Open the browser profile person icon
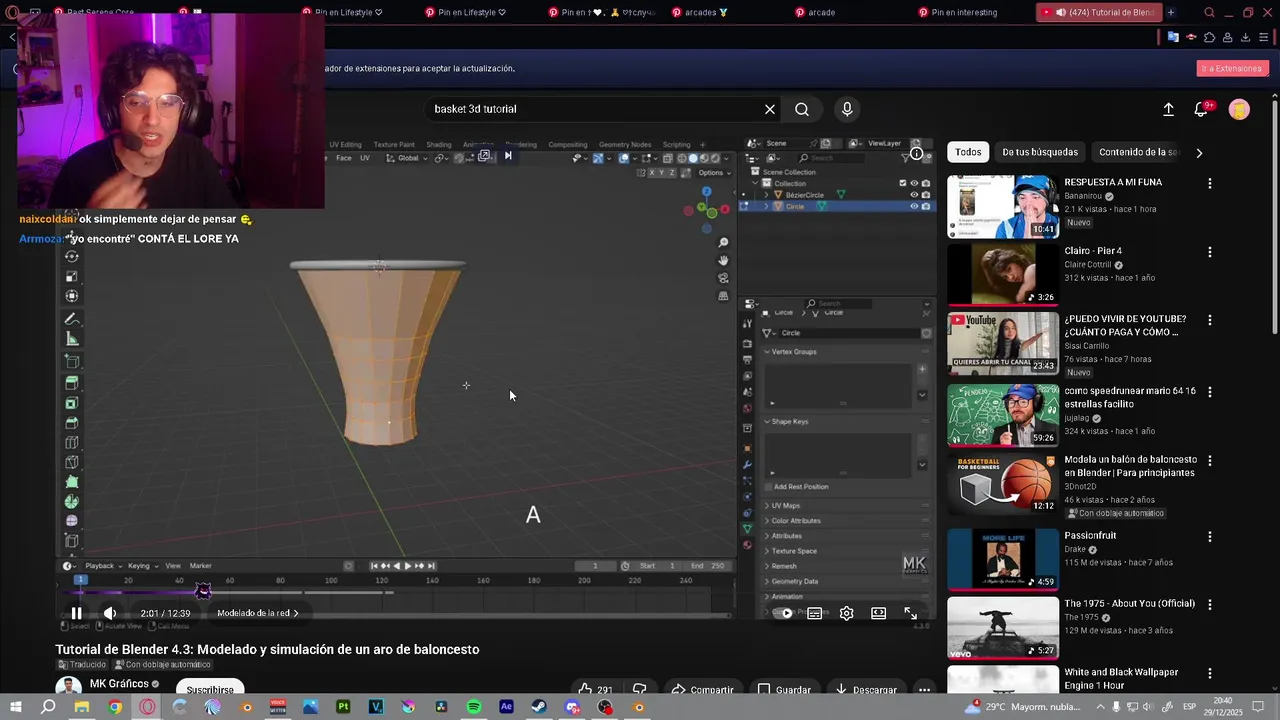Viewport: 1280px width, 720px height. click(x=1227, y=38)
